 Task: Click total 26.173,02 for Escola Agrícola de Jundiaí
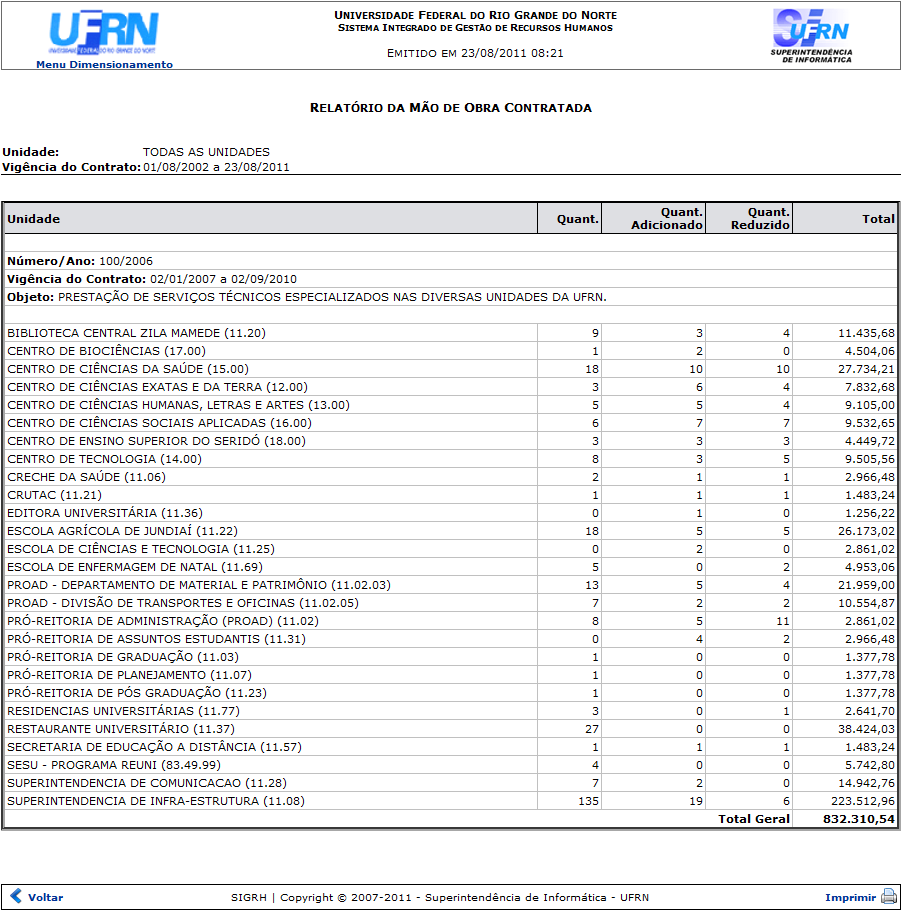(866, 532)
